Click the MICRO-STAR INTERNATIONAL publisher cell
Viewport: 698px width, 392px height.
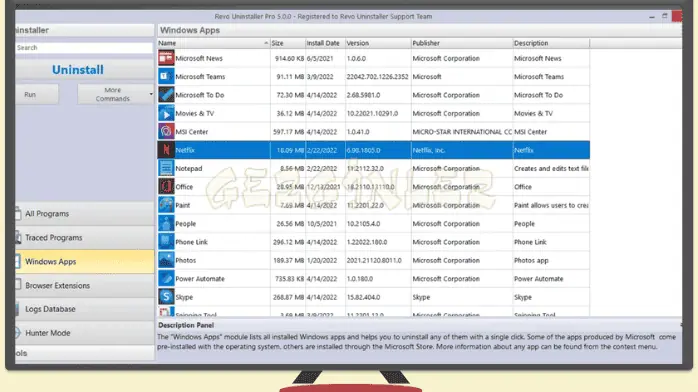[x=462, y=132]
